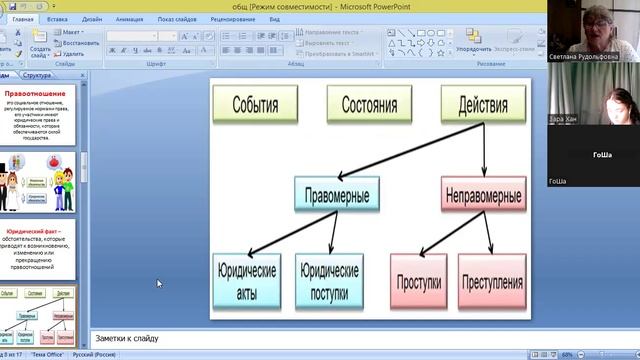The image size is (640, 360).
Task: Click the increase indent level icon
Action: tap(272, 36)
